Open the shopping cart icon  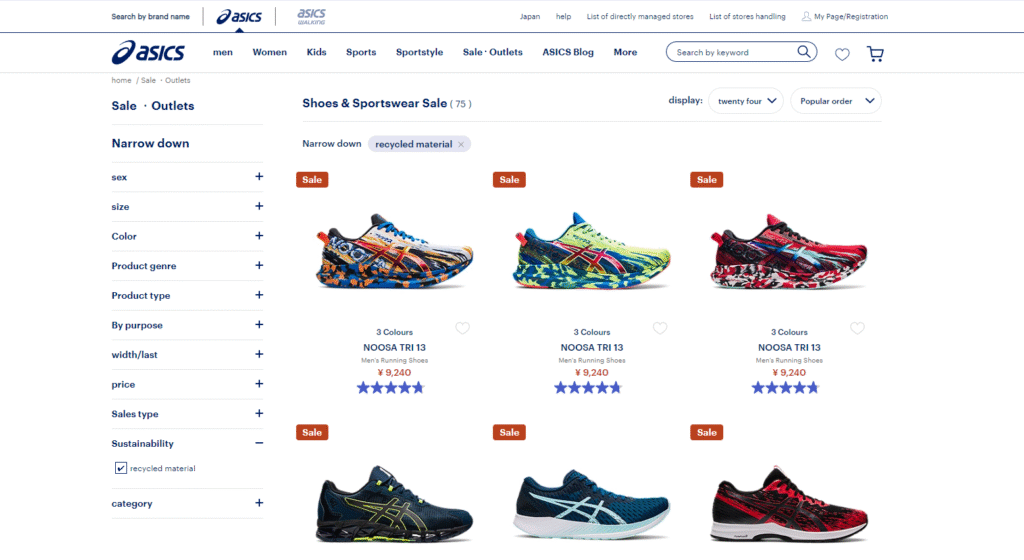click(x=875, y=54)
